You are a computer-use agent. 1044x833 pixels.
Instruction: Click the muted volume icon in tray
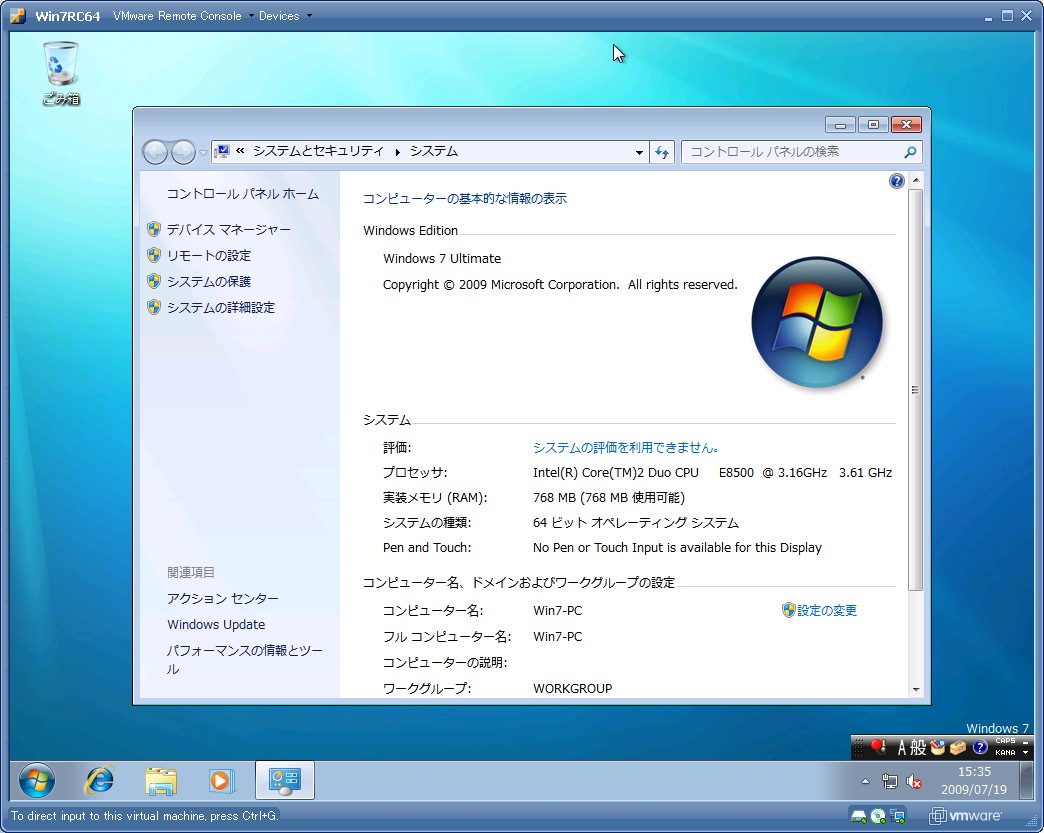(914, 781)
